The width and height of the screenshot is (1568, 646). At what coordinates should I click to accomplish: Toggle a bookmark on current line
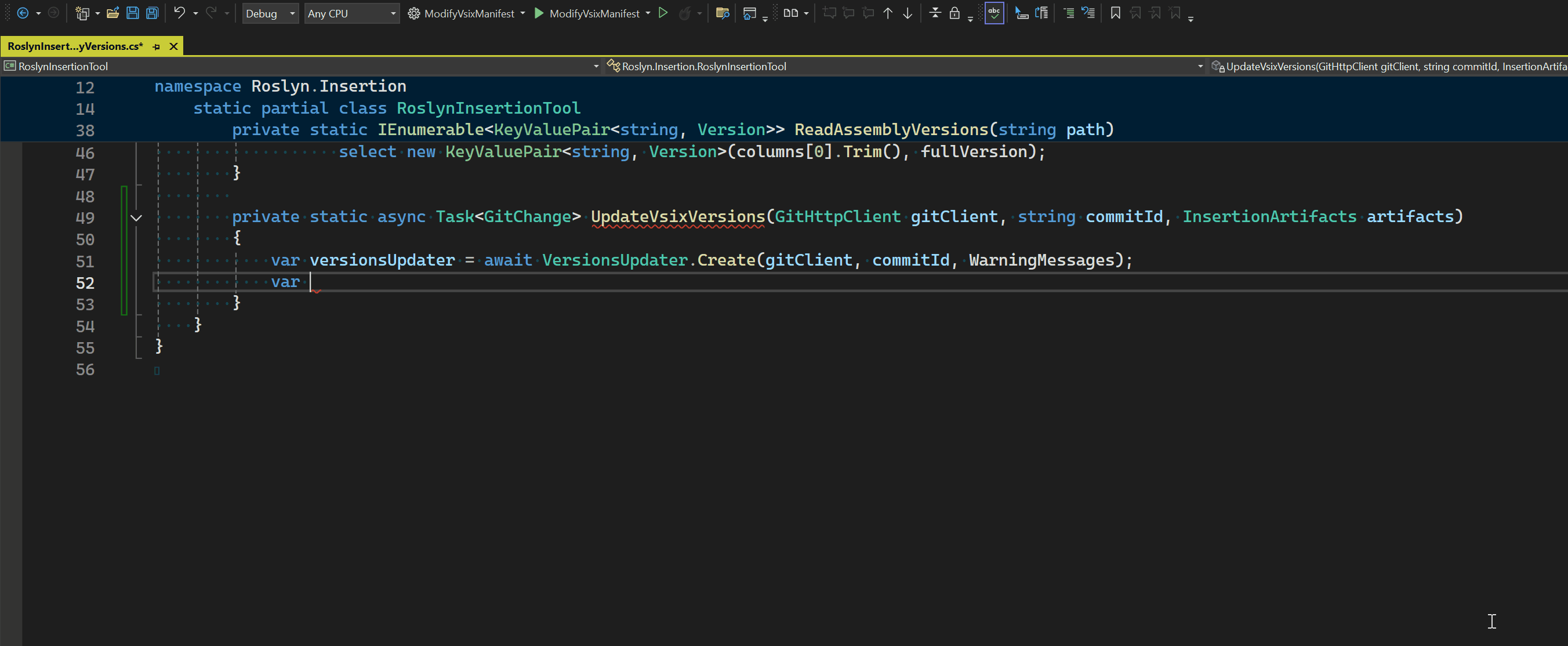pyautogui.click(x=1116, y=13)
